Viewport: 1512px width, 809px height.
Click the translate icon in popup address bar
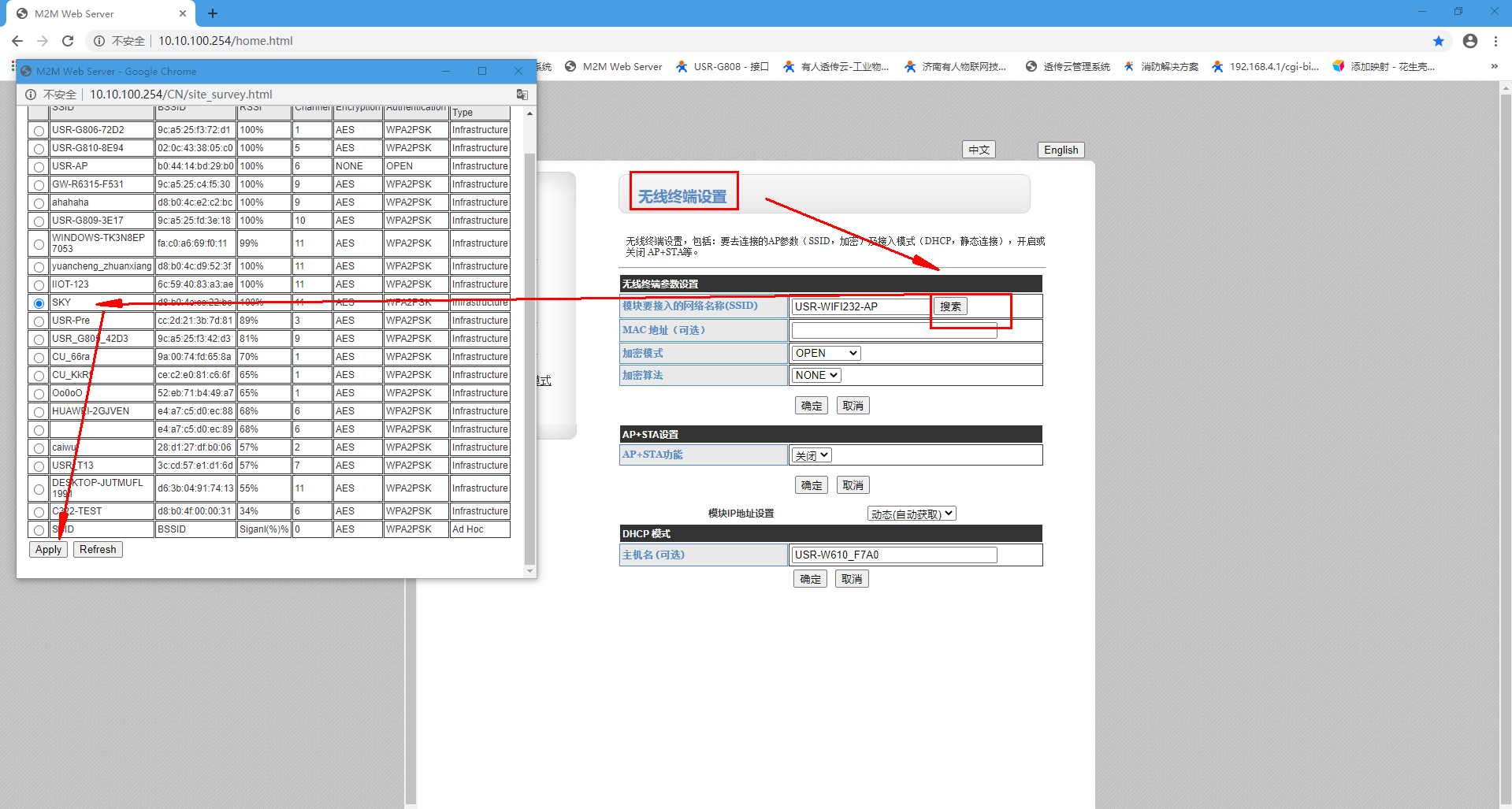pyautogui.click(x=522, y=95)
